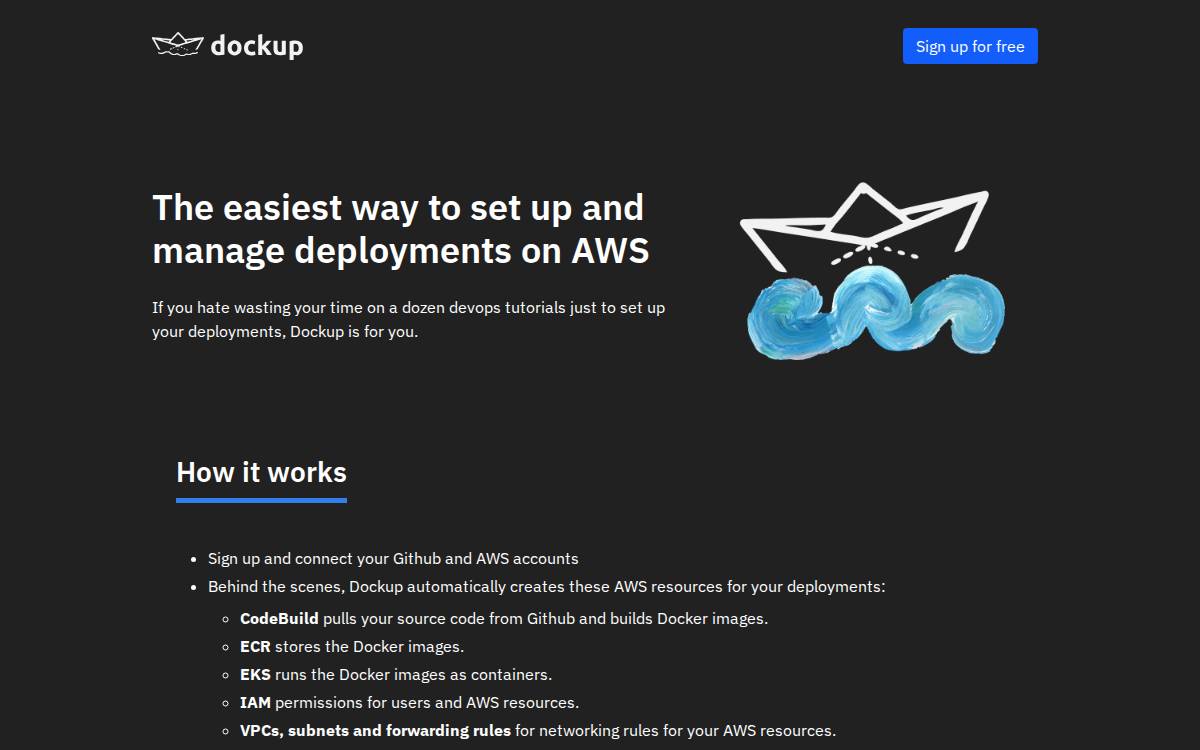
Task: Click the Dockup paper boat logo icon
Action: (178, 45)
